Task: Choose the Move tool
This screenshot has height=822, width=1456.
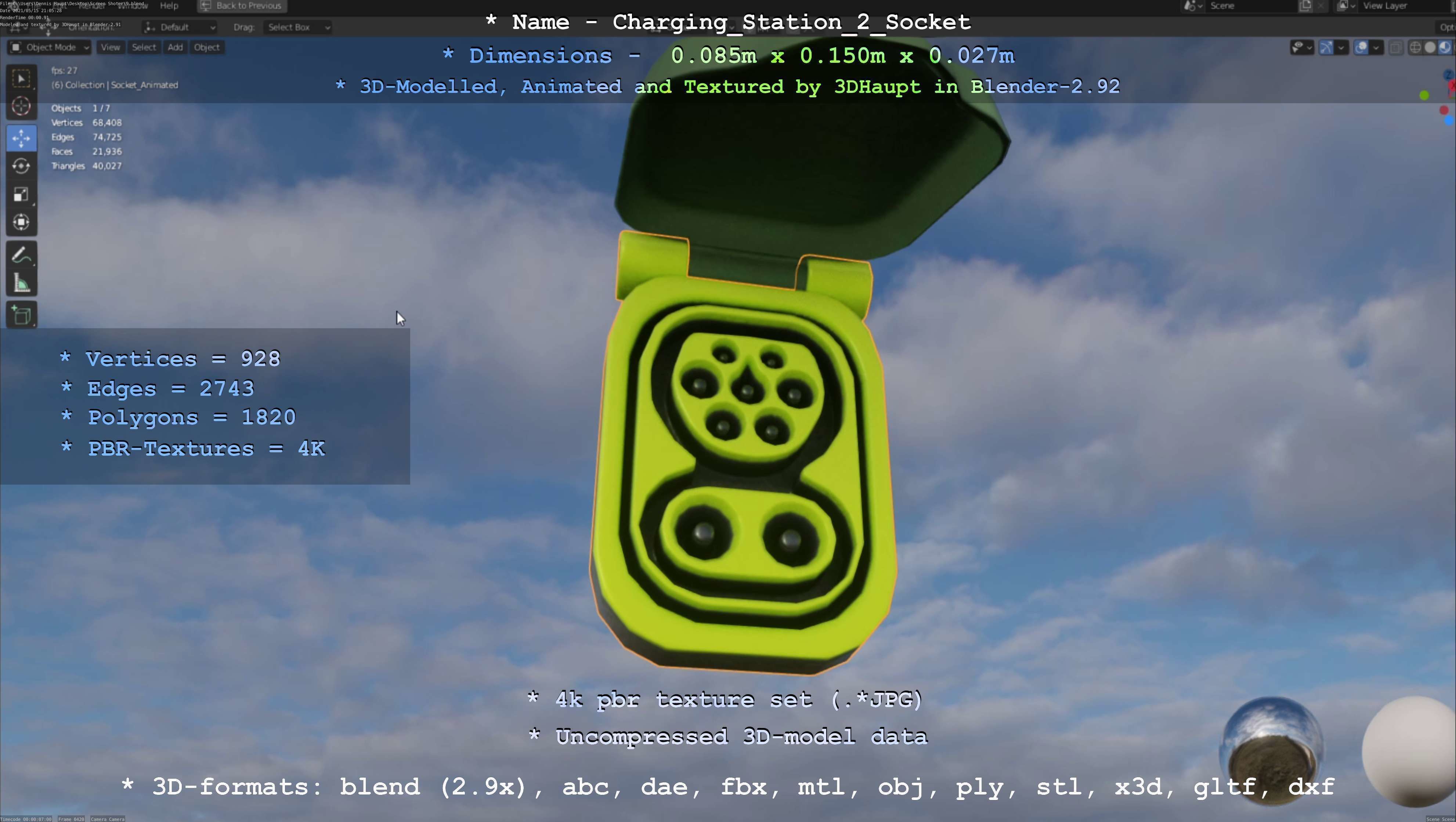Action: (x=21, y=138)
